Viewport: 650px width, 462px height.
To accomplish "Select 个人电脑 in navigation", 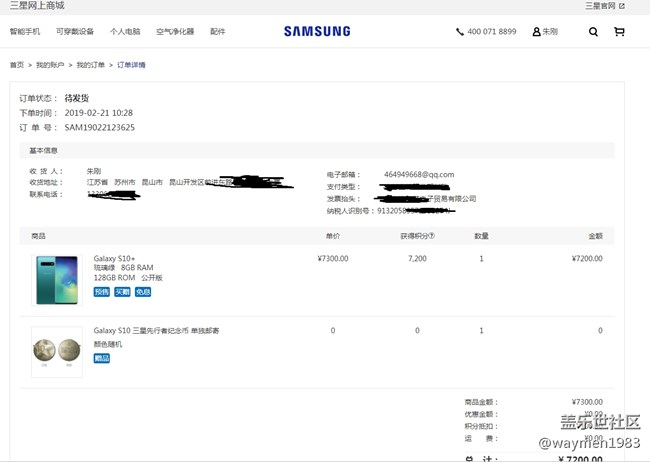I will coord(125,32).
